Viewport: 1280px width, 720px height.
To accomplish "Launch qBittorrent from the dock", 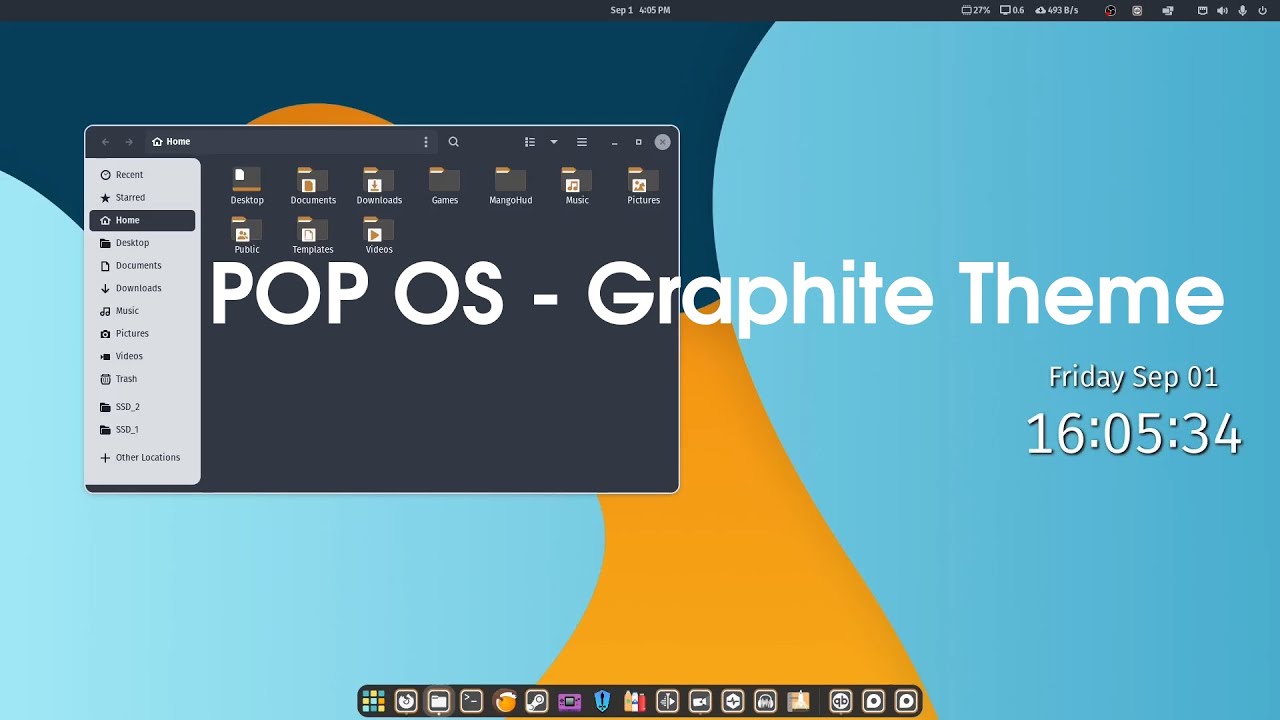I will (841, 701).
